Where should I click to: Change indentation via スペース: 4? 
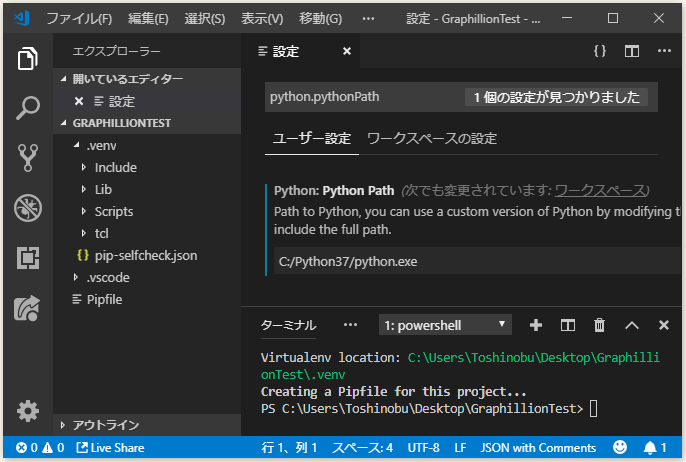(x=362, y=448)
